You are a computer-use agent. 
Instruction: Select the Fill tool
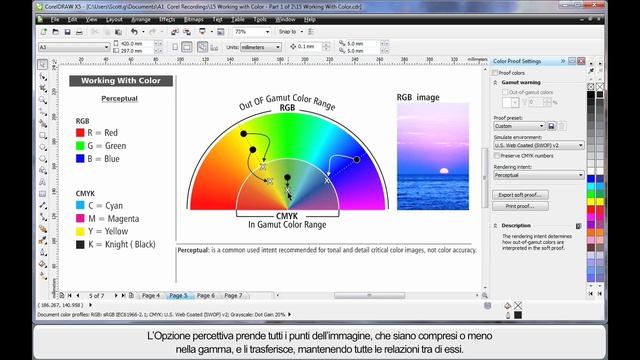[42, 264]
